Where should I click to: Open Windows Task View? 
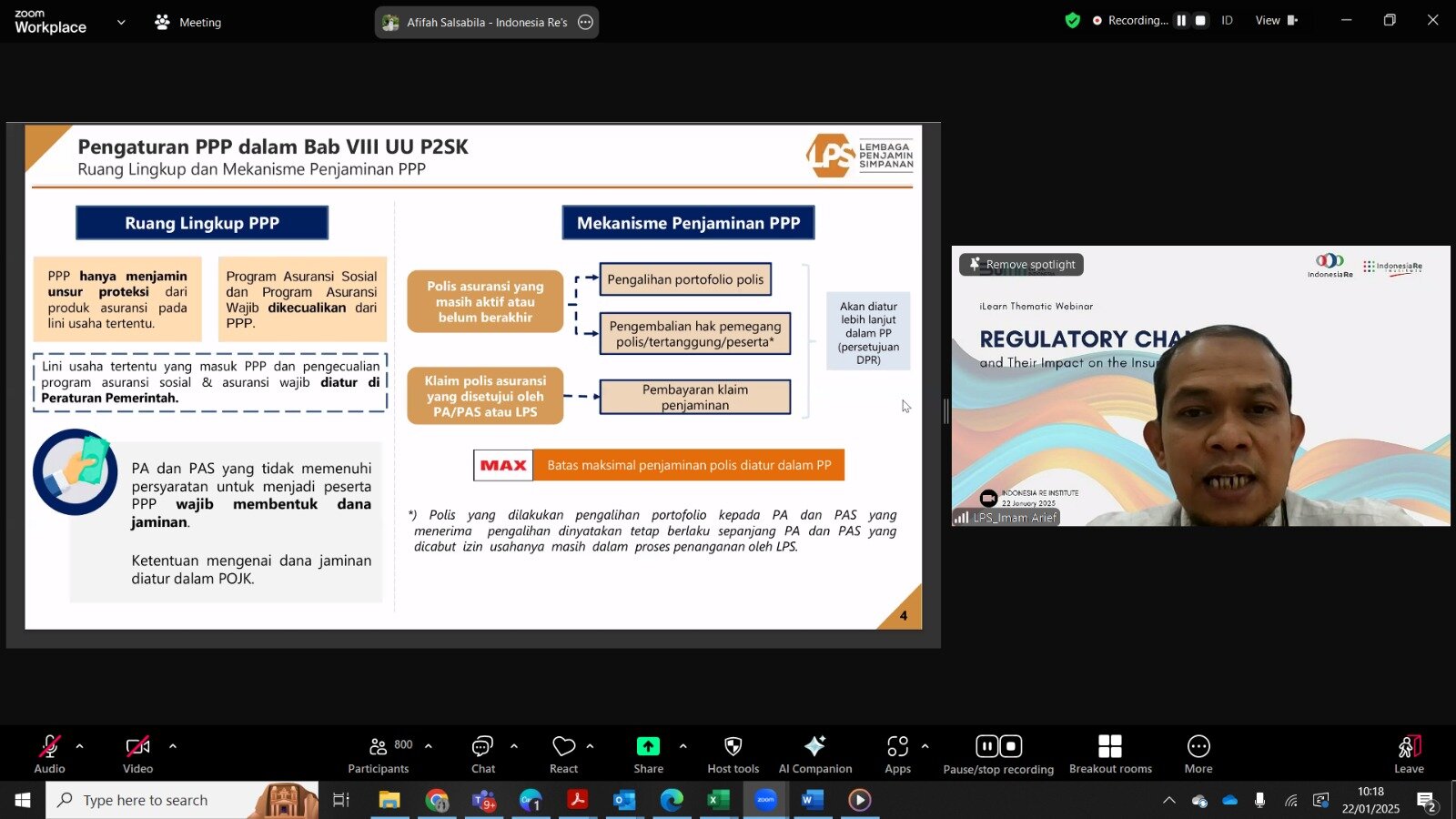341,800
